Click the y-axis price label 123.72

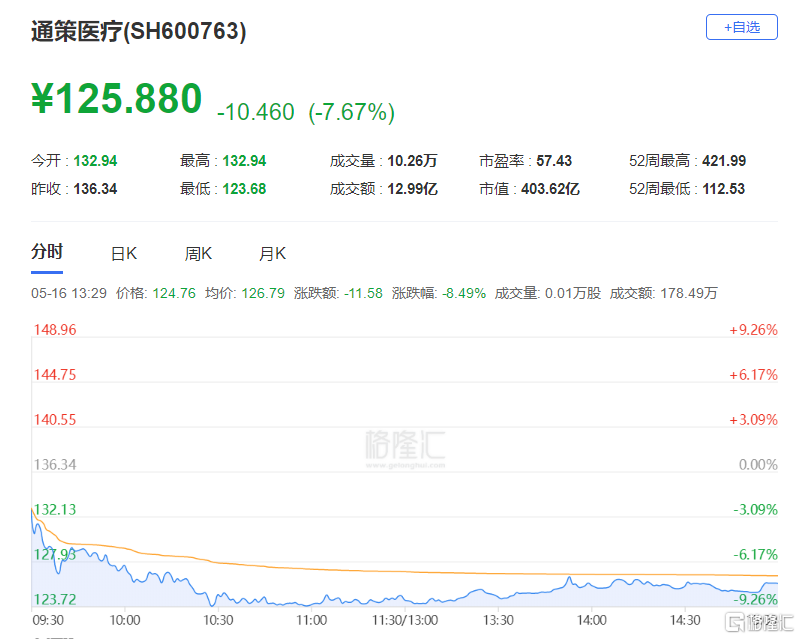pos(55,599)
